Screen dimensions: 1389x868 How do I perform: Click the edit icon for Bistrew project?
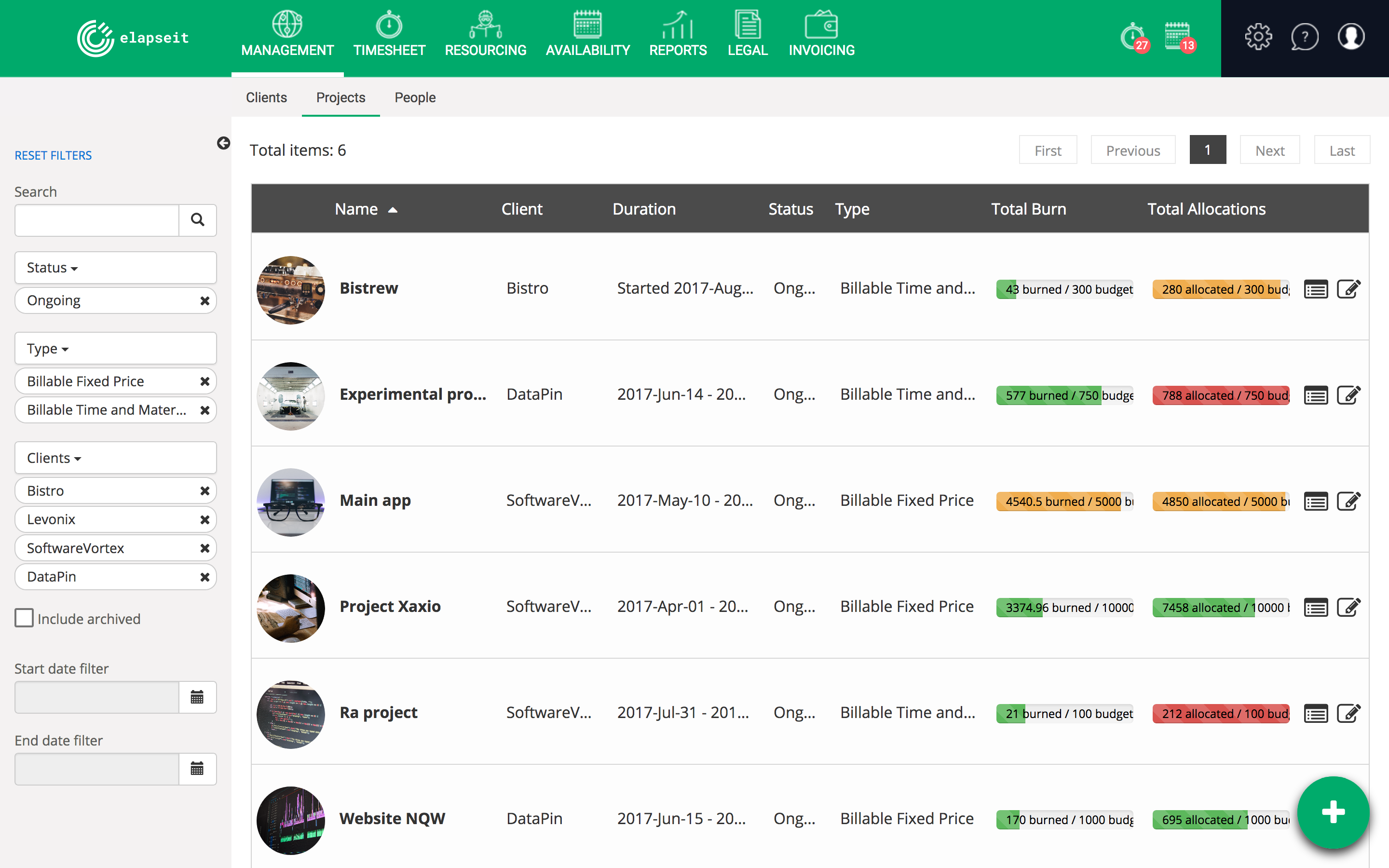[1348, 289]
